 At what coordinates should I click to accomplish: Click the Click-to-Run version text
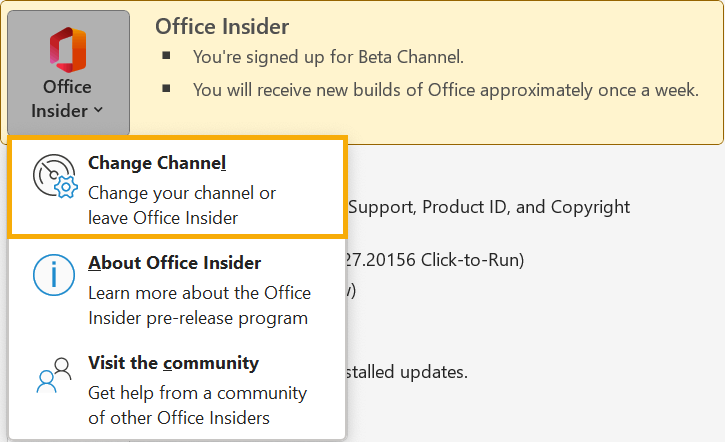(432, 260)
